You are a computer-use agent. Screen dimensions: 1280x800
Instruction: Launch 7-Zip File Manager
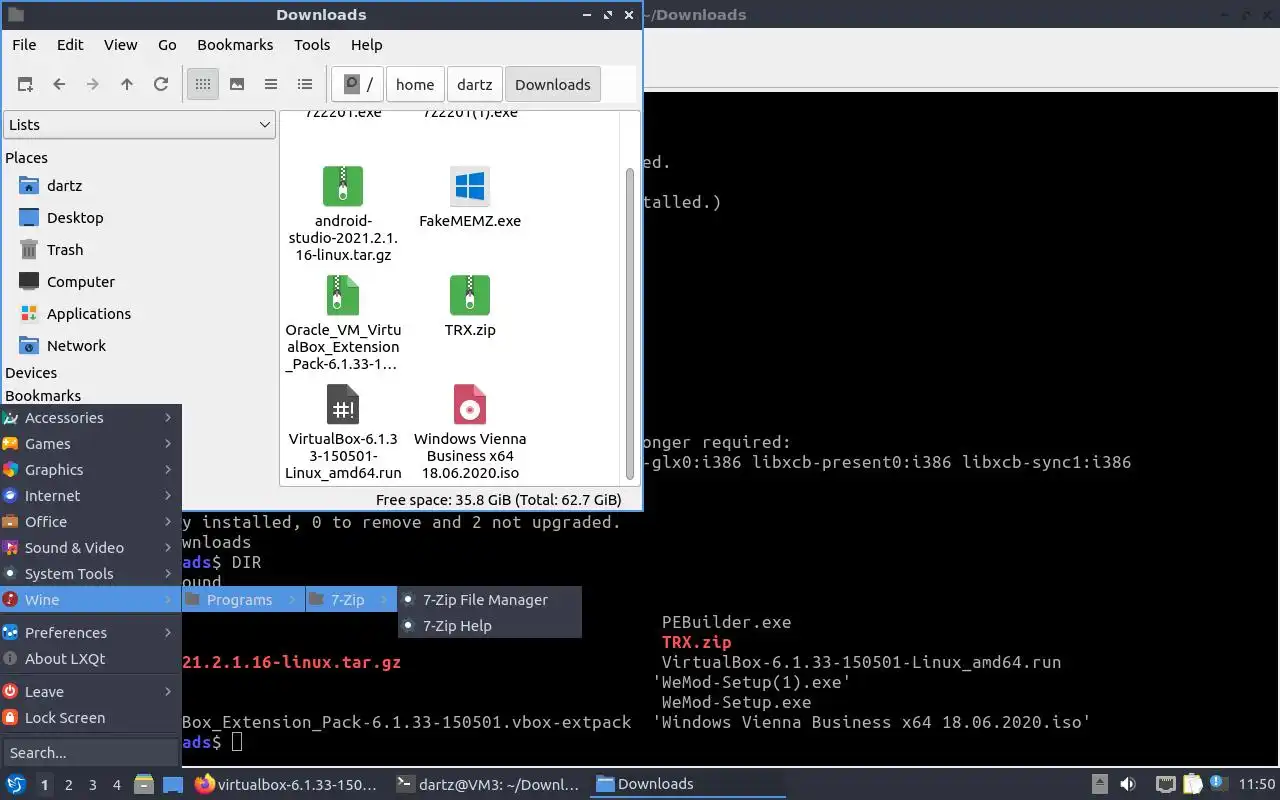click(x=490, y=600)
